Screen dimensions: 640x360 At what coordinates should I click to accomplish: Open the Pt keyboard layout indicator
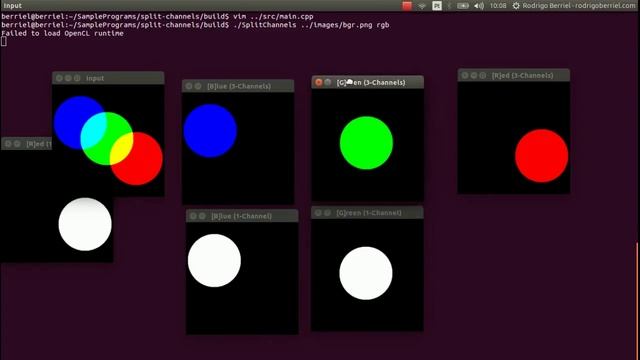437,6
